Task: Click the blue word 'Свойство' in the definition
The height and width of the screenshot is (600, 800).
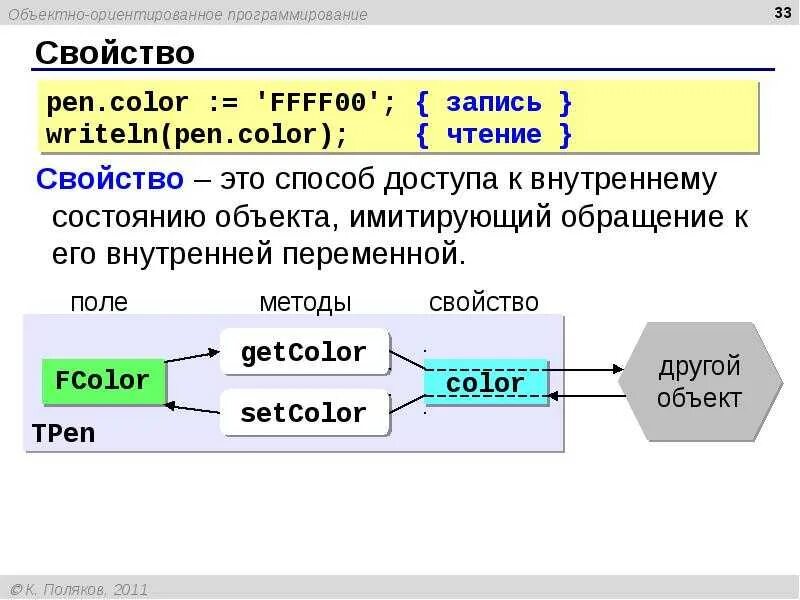Action: (x=110, y=180)
